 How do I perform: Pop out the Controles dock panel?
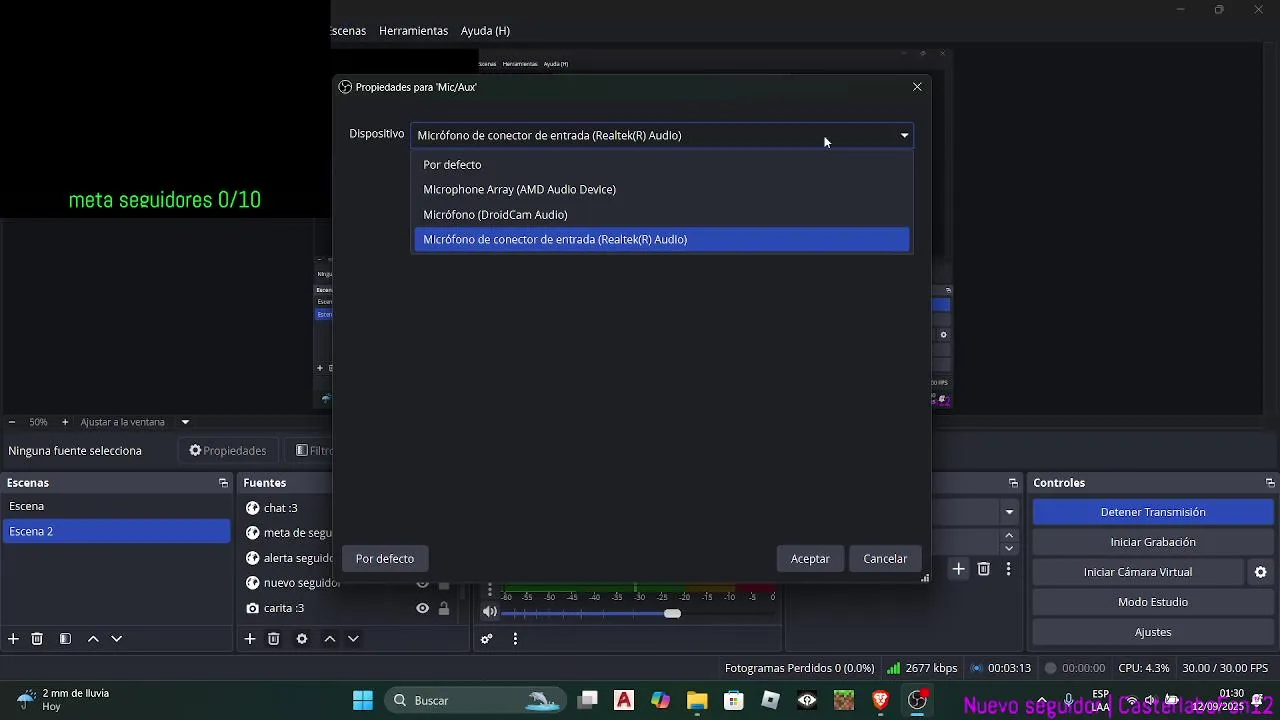click(x=1270, y=483)
